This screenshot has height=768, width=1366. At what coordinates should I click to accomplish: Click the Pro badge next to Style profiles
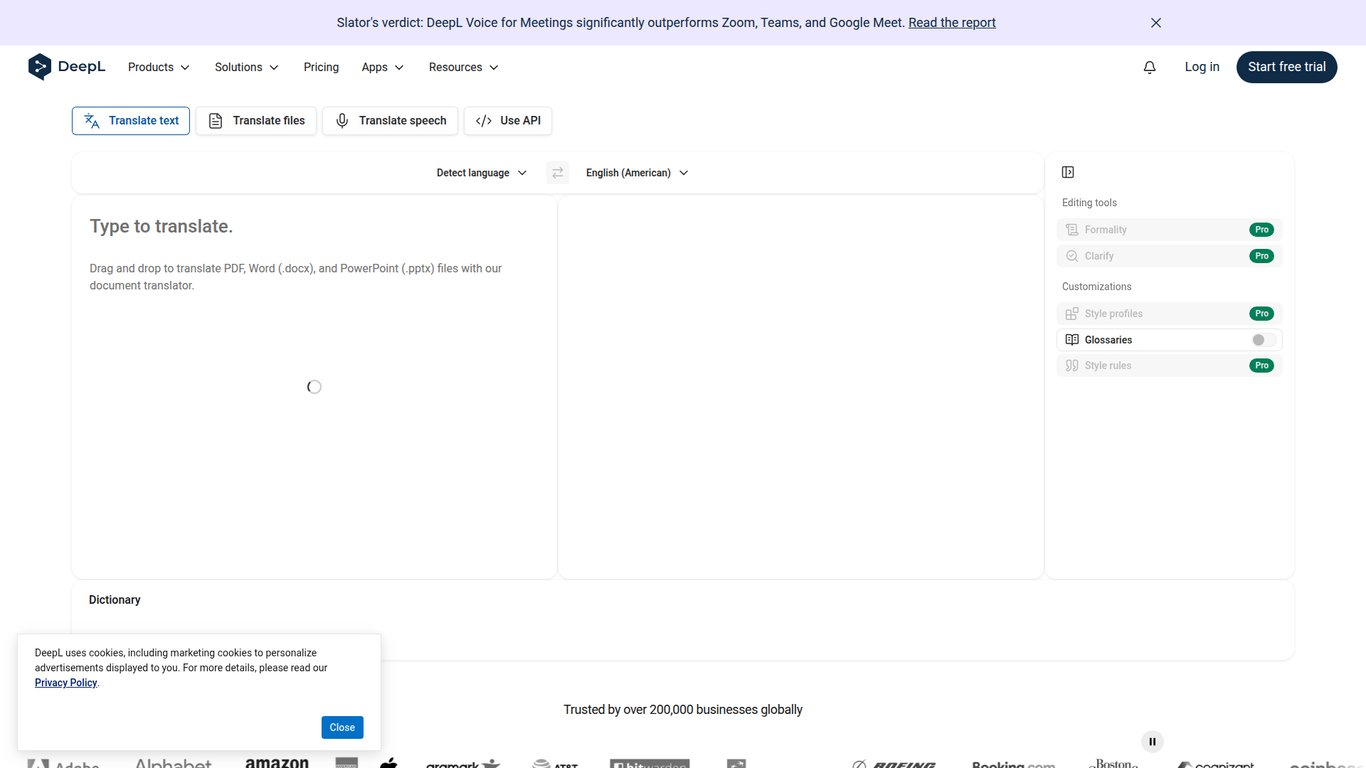pos(1262,313)
